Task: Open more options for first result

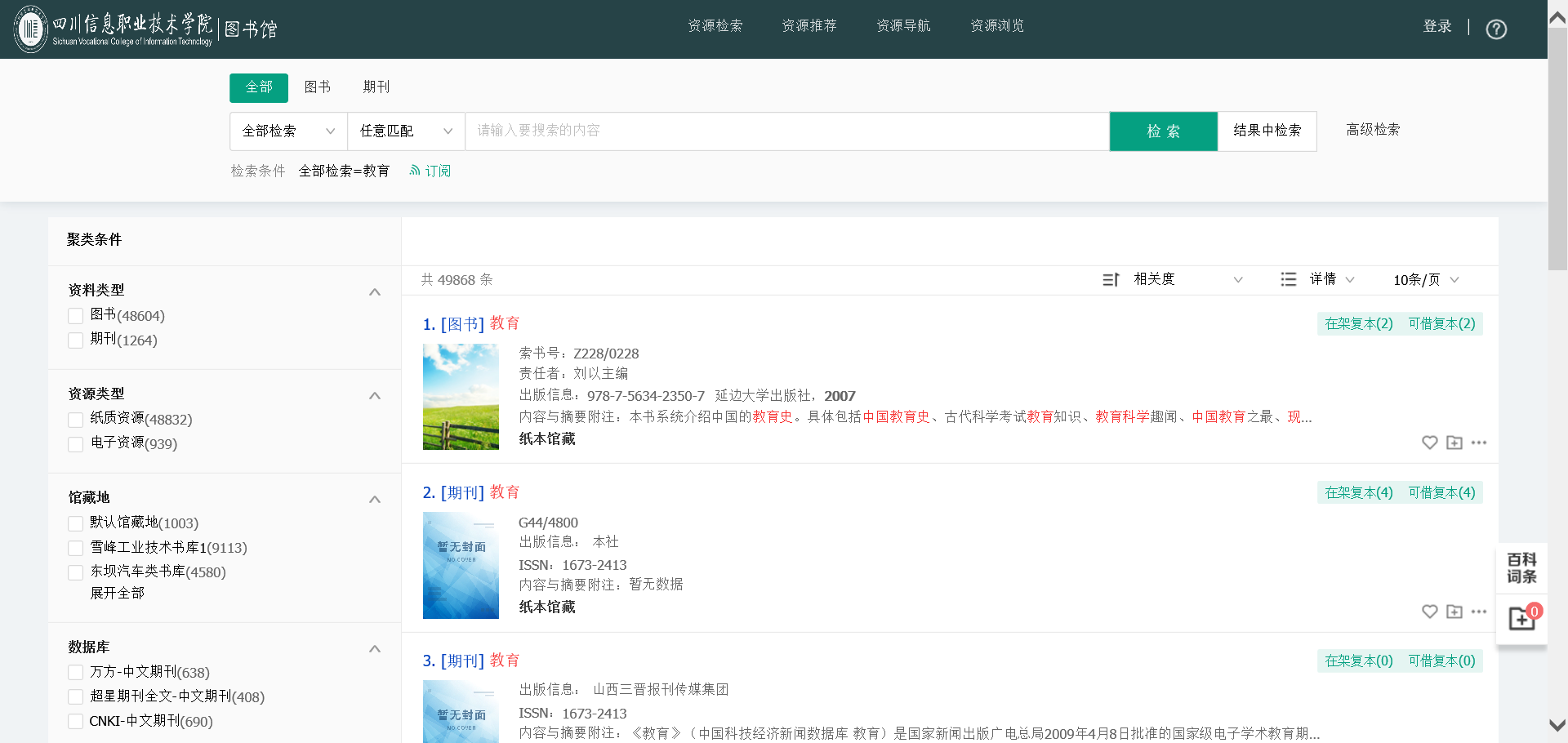Action: click(1479, 443)
